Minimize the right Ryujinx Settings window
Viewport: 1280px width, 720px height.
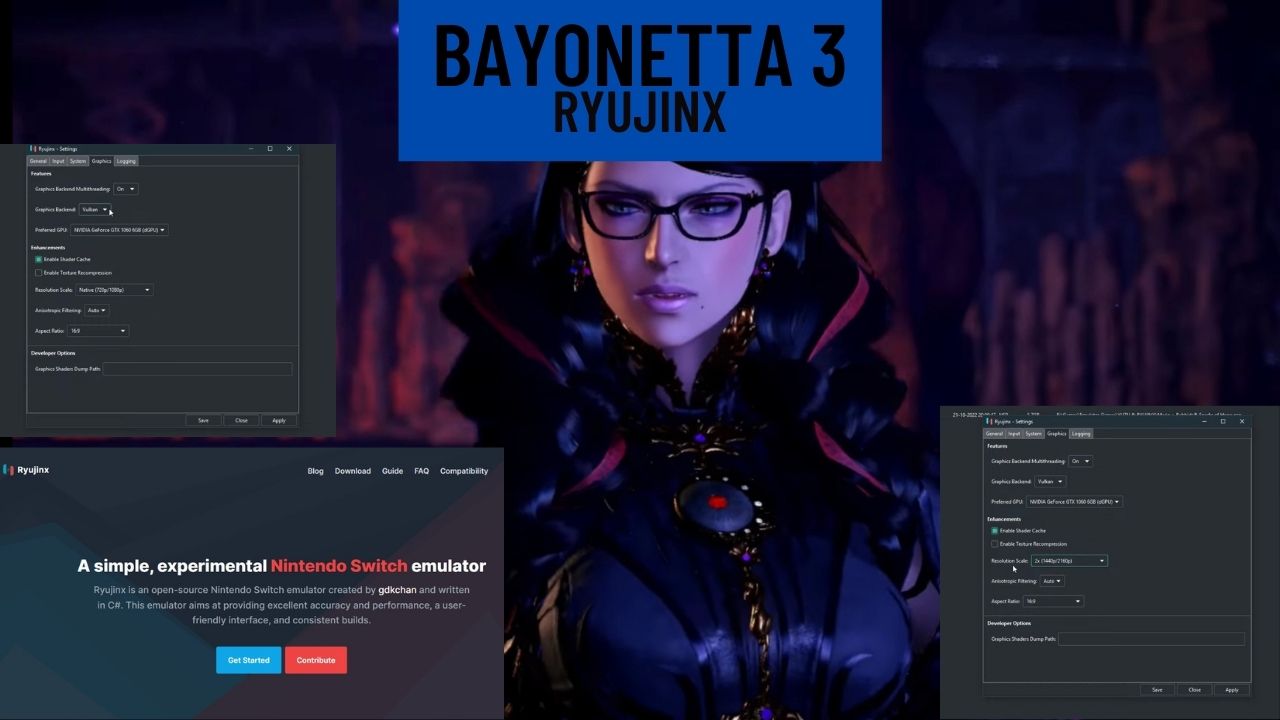pyautogui.click(x=1203, y=421)
